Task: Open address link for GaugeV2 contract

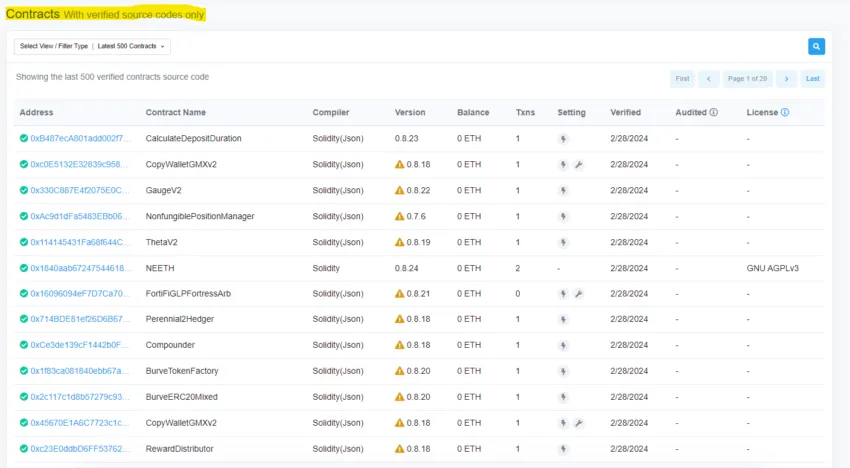Action: point(80,191)
